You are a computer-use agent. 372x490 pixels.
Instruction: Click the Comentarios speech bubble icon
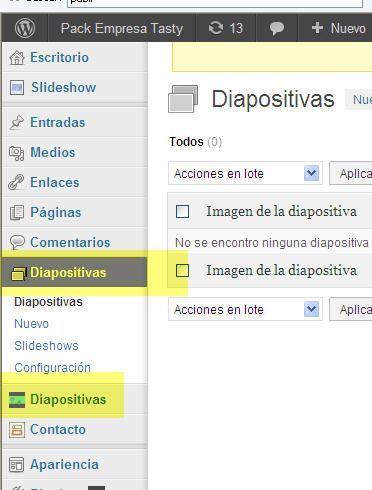click(x=17, y=242)
